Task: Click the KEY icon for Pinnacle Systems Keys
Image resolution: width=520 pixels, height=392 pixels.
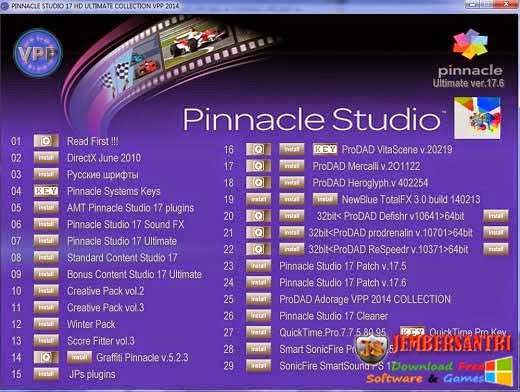Action: coord(46,191)
